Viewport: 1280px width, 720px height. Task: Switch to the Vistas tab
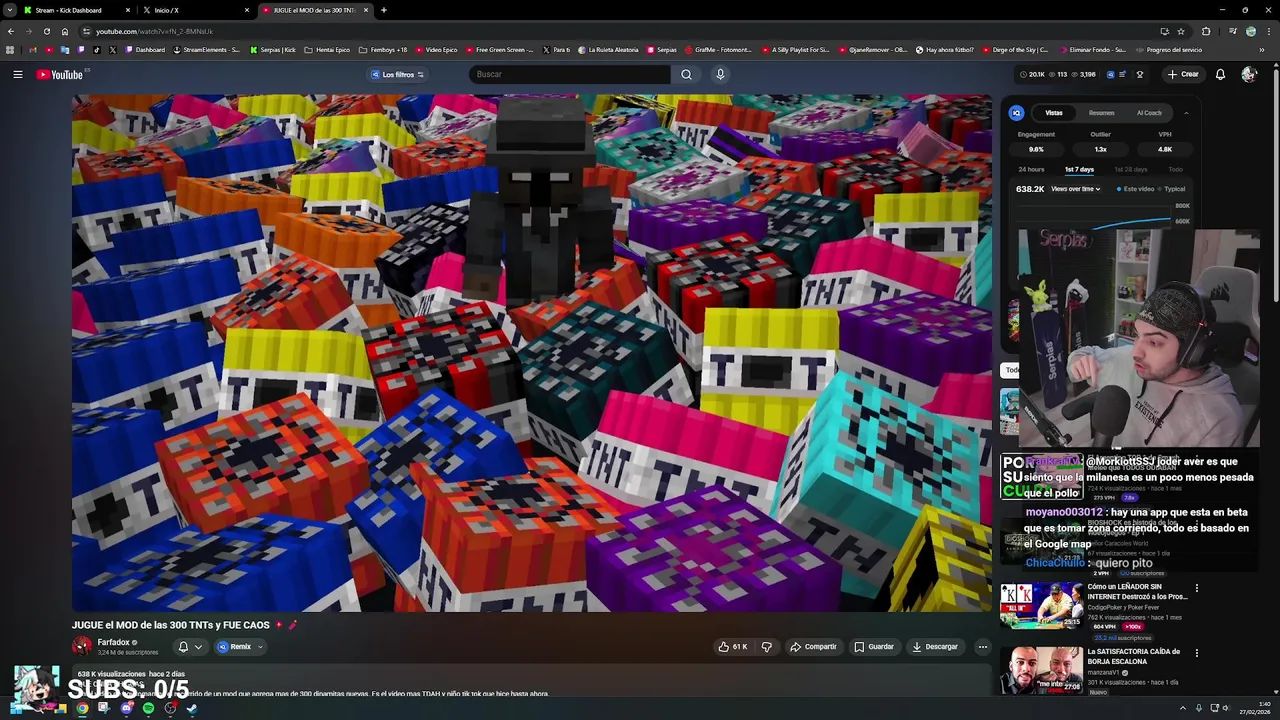[x=1054, y=113]
